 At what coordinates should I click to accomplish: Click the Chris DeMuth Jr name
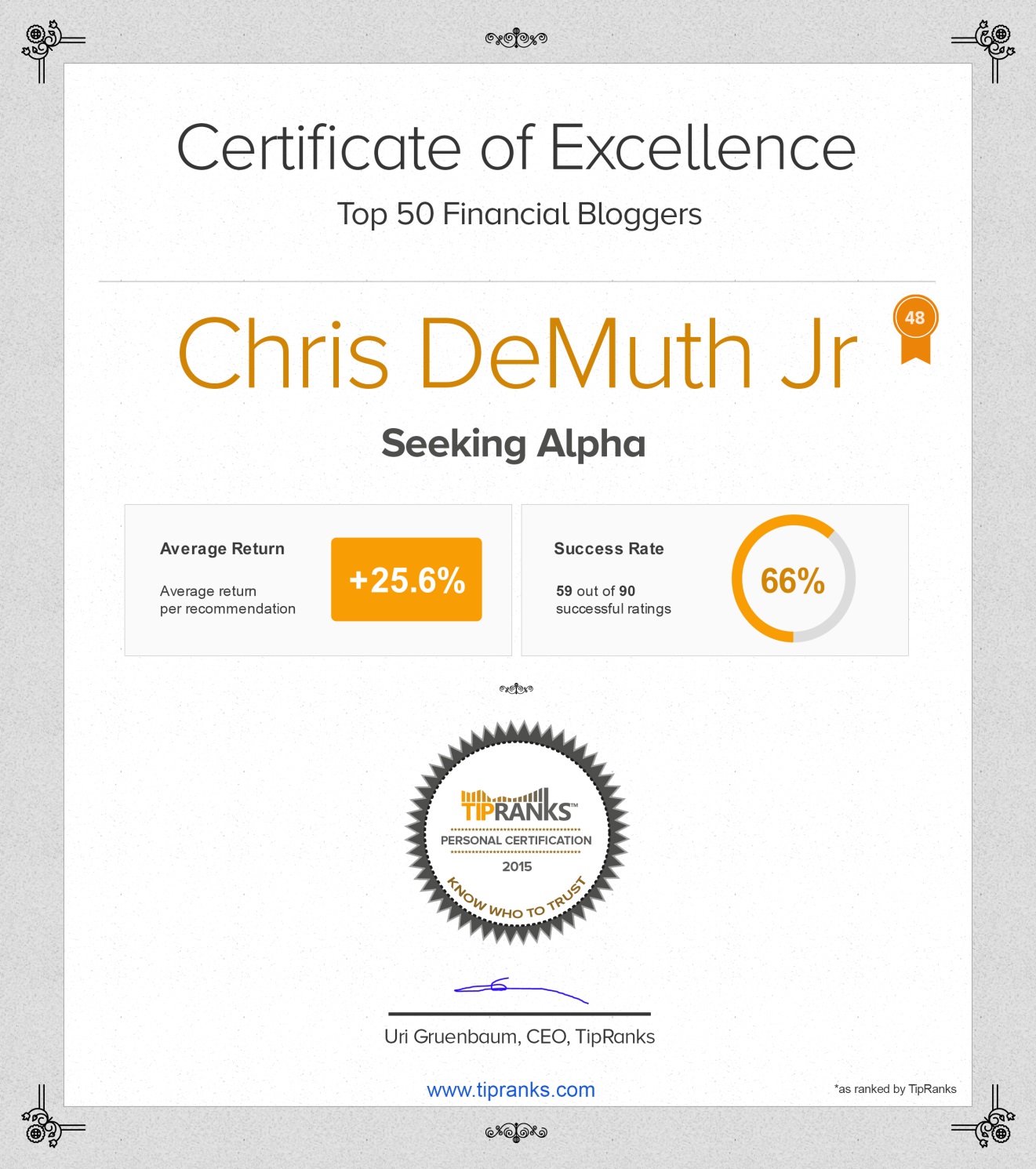pyautogui.click(x=518, y=353)
